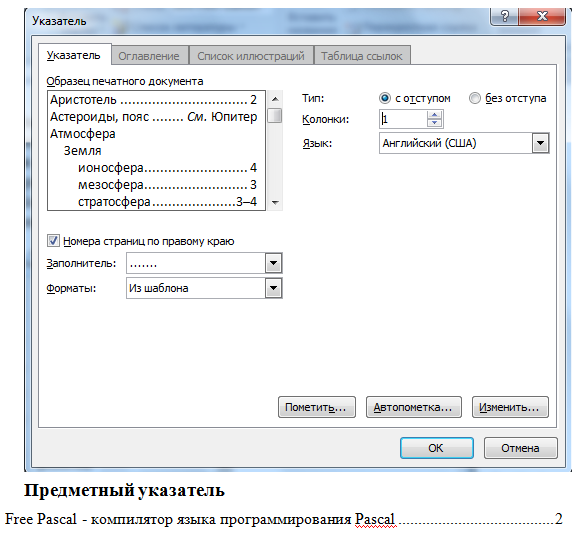Click 'Атмосфера' entry in preview
Image resolution: width=579 pixels, height=533 pixels.
pos(83,134)
